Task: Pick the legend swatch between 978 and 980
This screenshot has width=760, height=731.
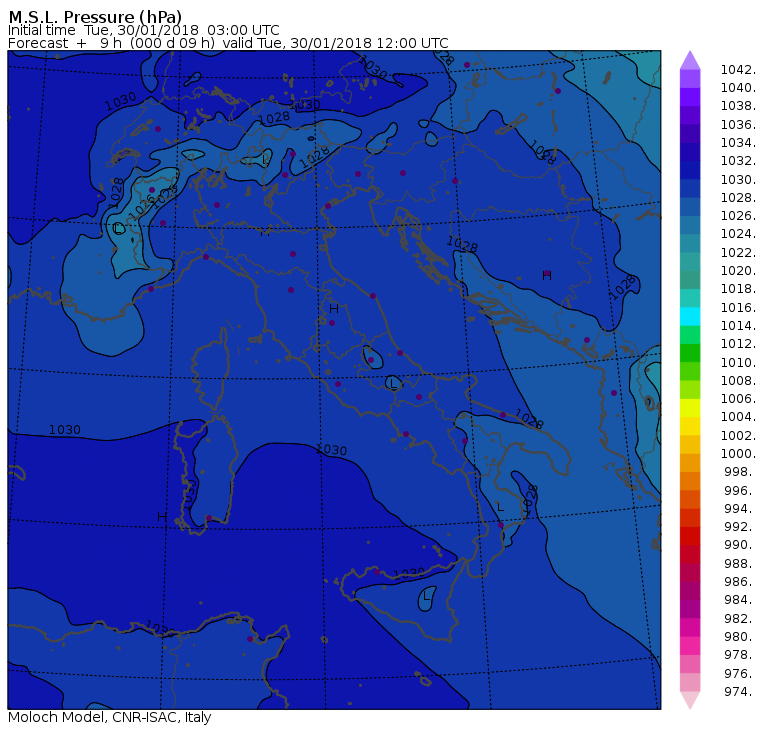Action: [690, 646]
